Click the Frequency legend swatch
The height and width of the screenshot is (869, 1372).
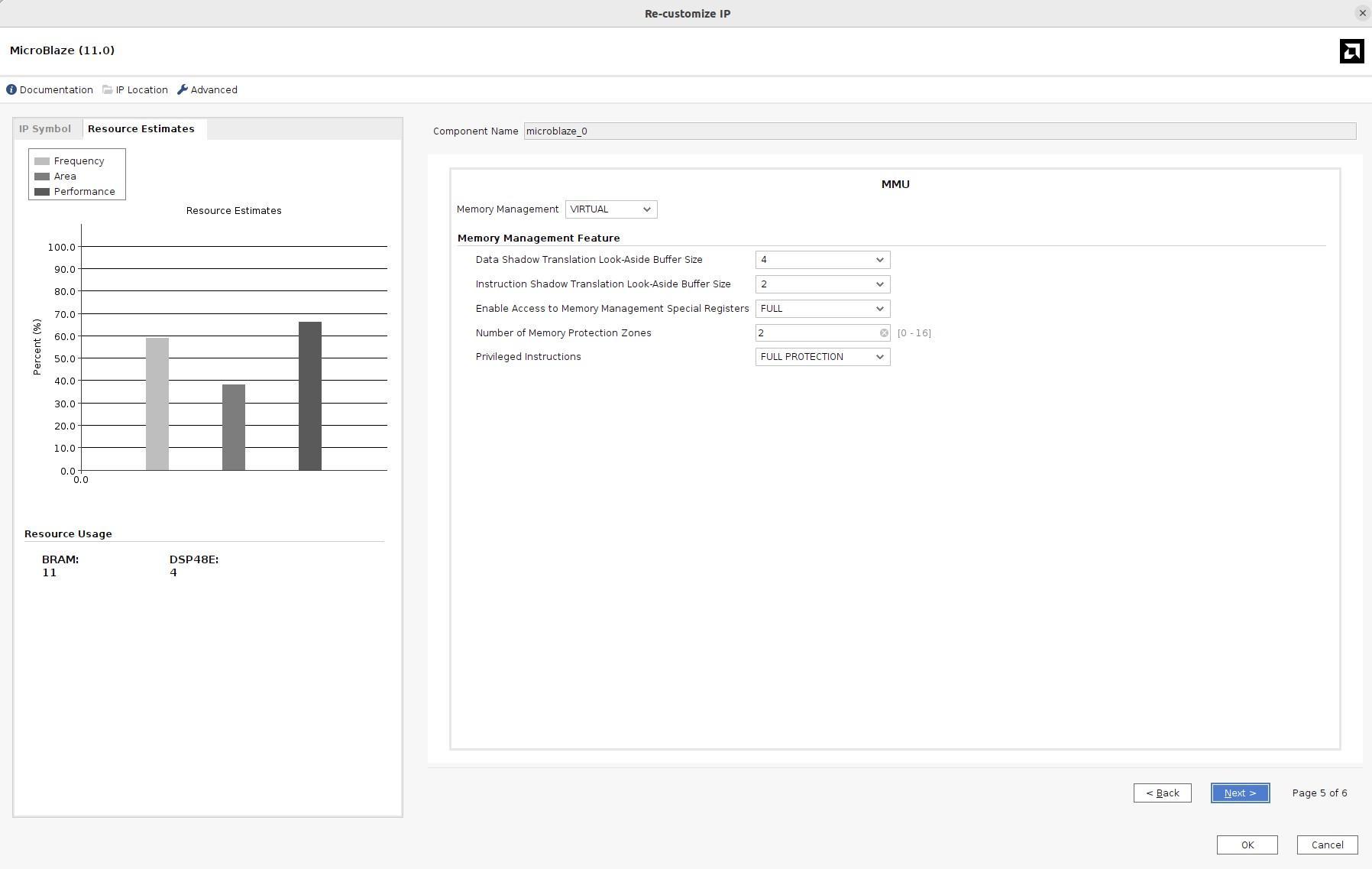pos(42,161)
